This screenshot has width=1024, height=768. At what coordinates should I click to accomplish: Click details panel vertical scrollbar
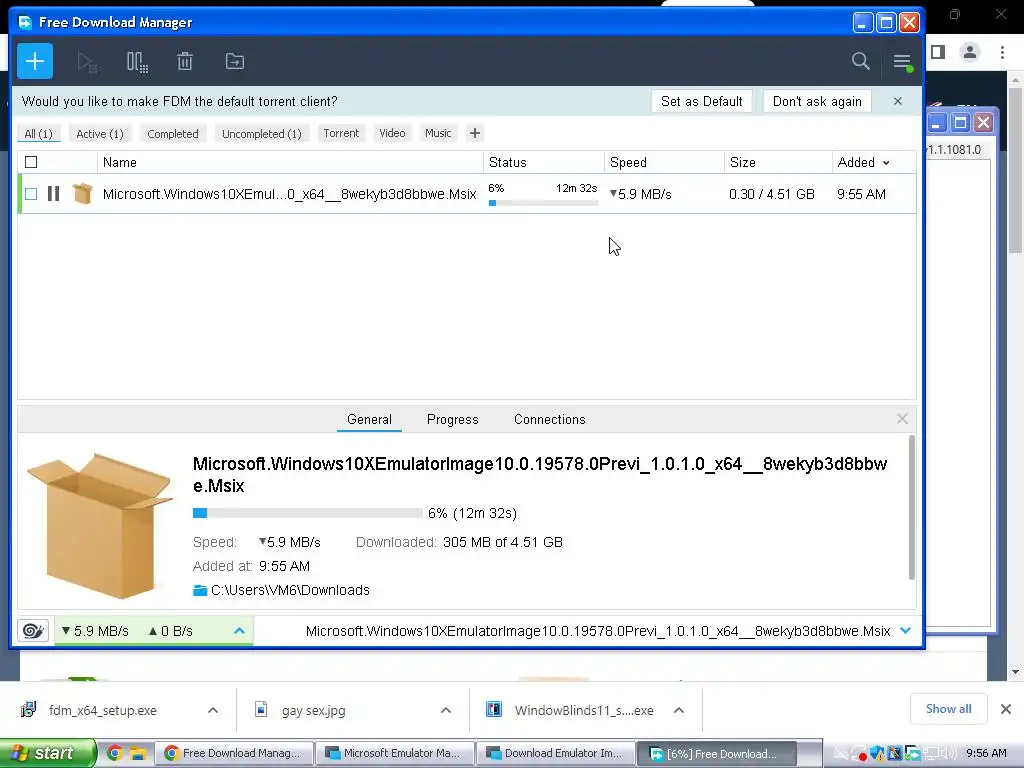912,507
